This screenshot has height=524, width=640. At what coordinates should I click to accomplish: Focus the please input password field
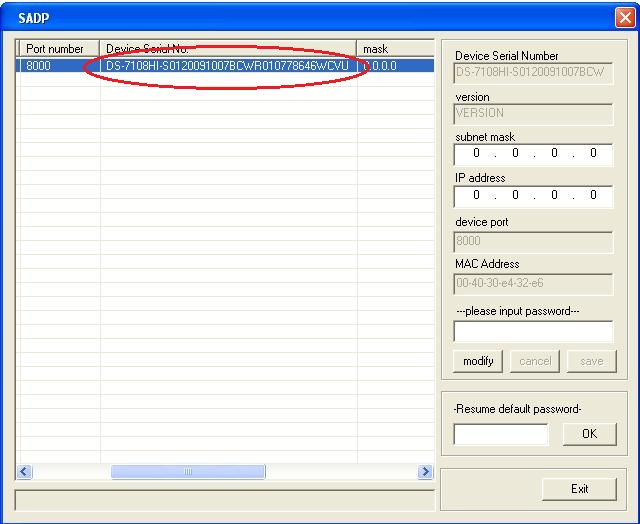click(533, 331)
